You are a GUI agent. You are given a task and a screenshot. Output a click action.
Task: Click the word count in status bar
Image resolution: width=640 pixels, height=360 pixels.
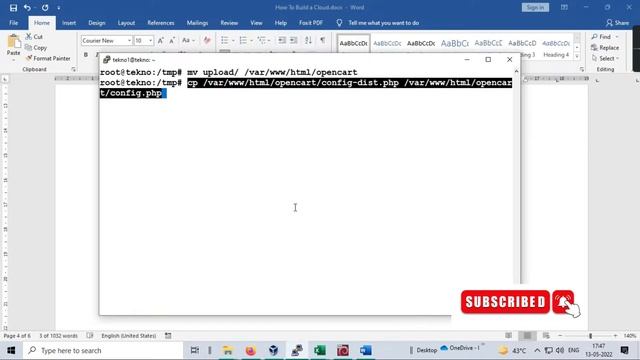pos(58,336)
